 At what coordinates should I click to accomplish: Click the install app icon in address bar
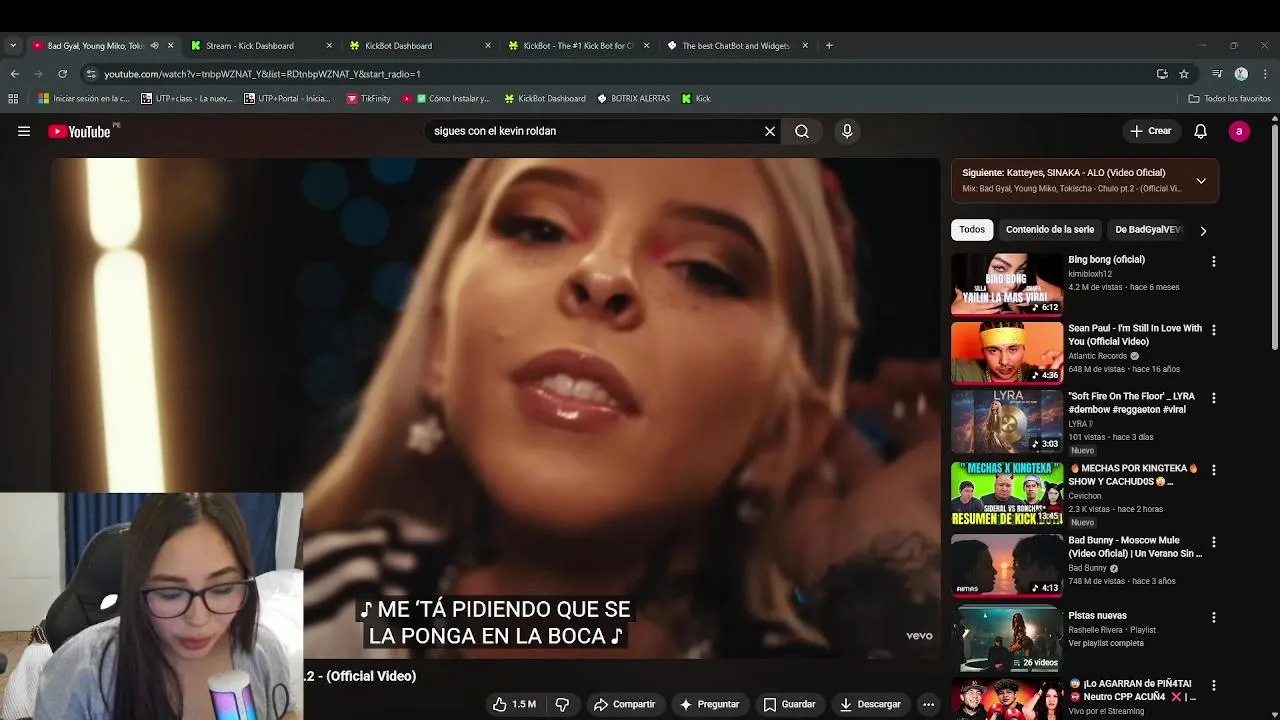1162,74
